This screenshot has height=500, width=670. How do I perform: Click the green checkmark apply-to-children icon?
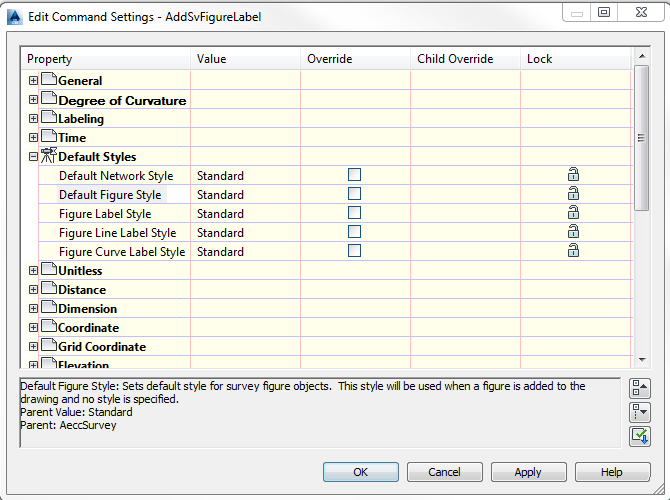click(x=640, y=436)
